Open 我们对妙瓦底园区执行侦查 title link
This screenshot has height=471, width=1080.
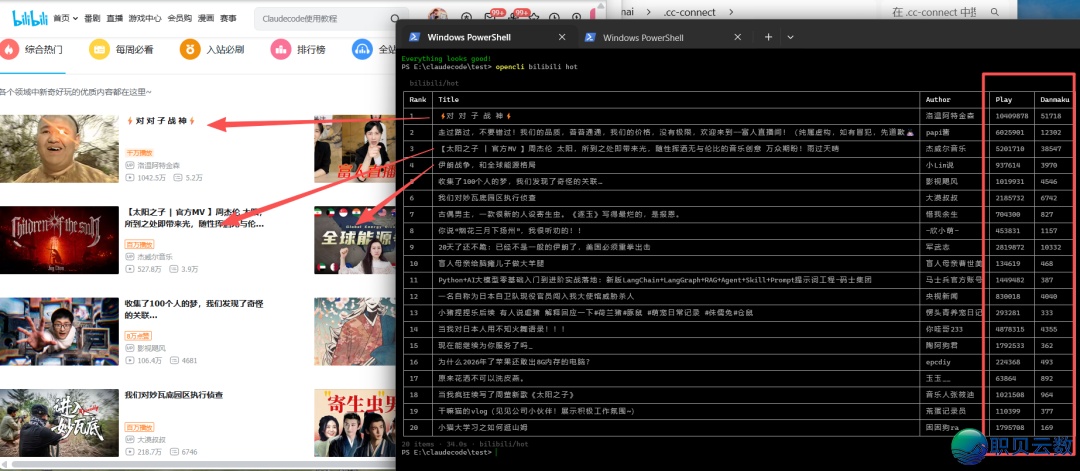point(174,395)
